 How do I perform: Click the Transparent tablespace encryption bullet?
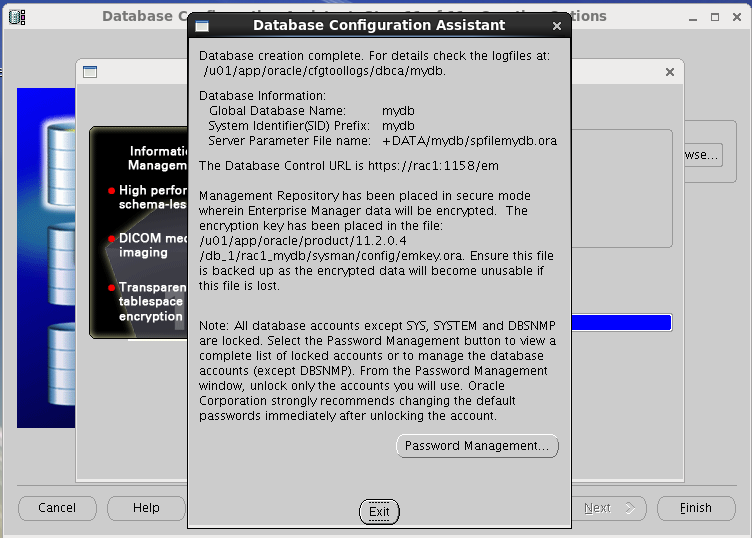(148, 302)
